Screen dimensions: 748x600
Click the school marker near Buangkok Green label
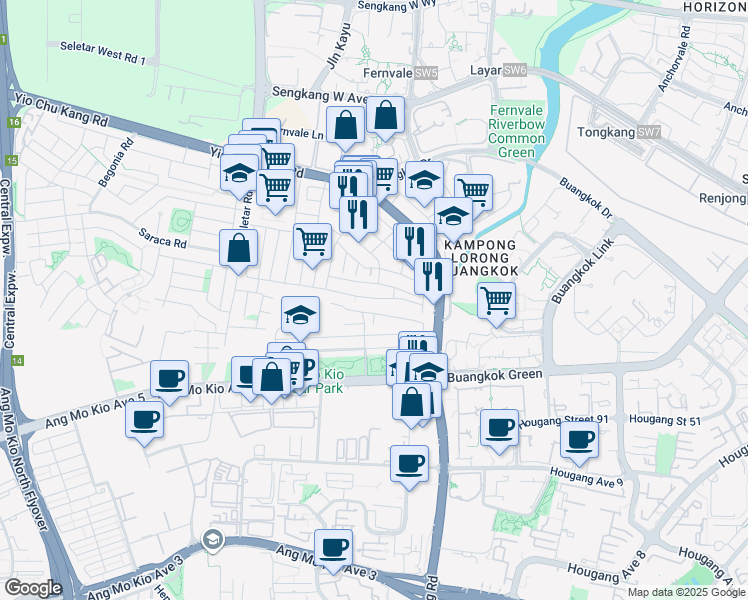(x=428, y=370)
